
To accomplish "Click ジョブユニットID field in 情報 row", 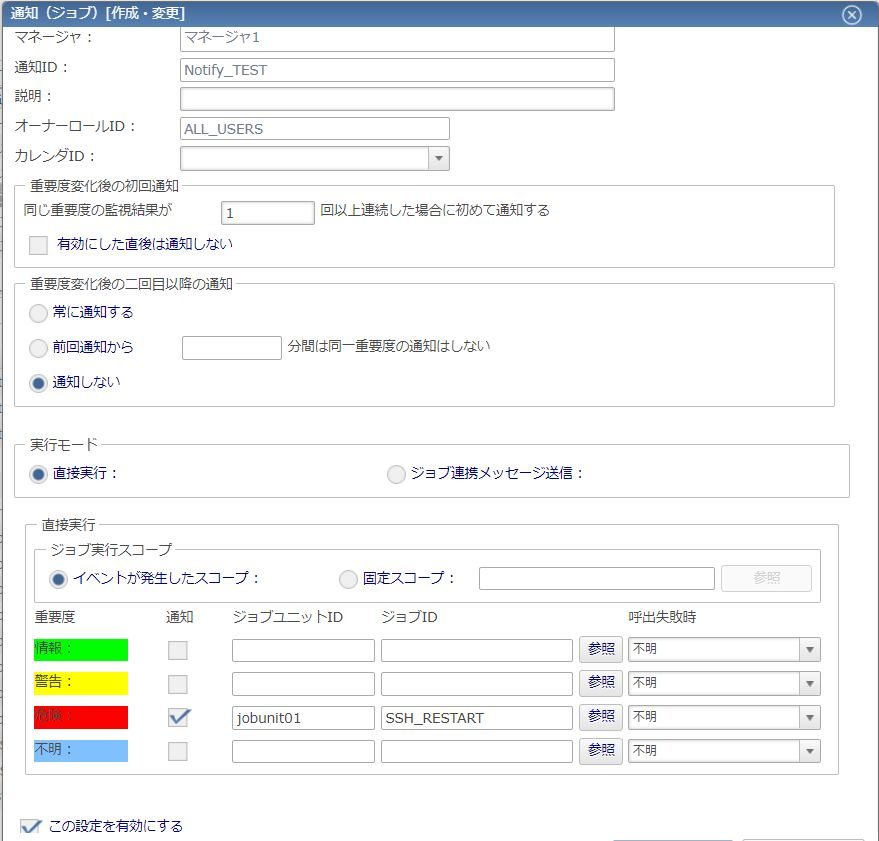I will 303,650.
